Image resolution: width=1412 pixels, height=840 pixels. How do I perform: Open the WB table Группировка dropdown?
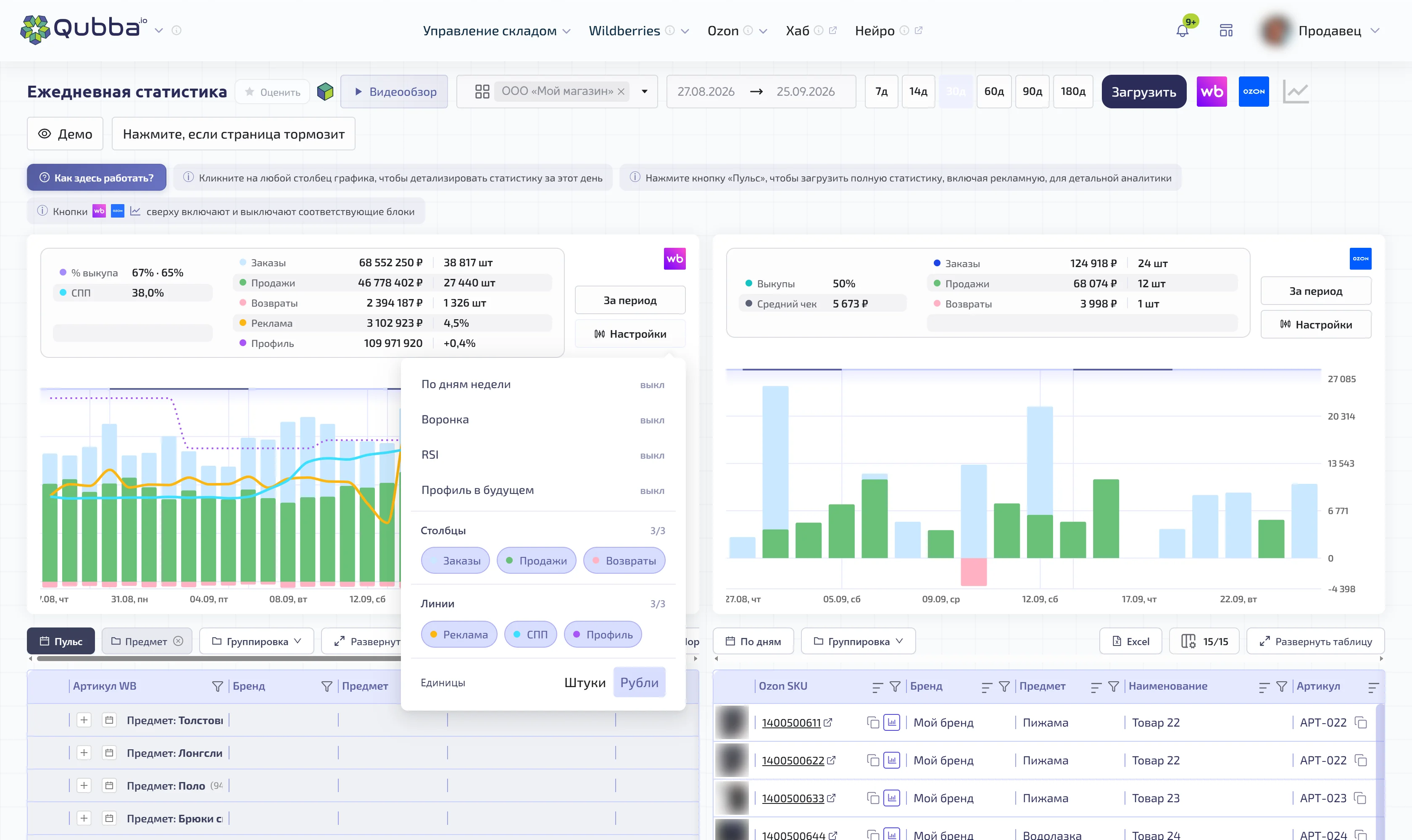pyautogui.click(x=256, y=641)
